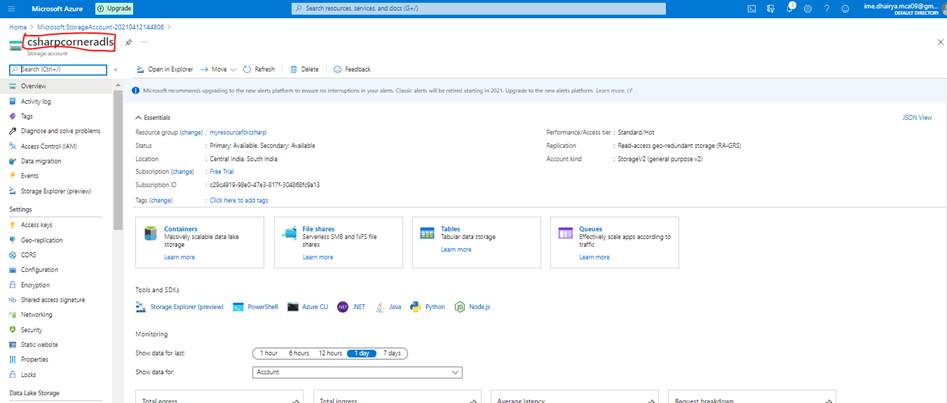Image resolution: width=947 pixels, height=403 pixels.
Task: Open the smiley feedback icon in header
Action: coord(846,8)
